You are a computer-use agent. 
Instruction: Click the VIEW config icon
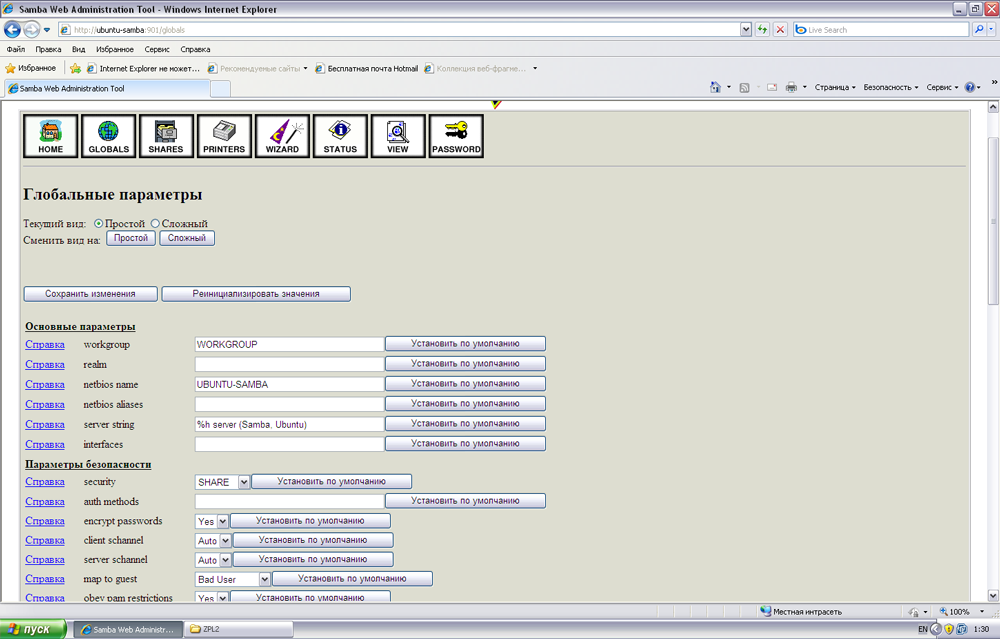pos(398,135)
